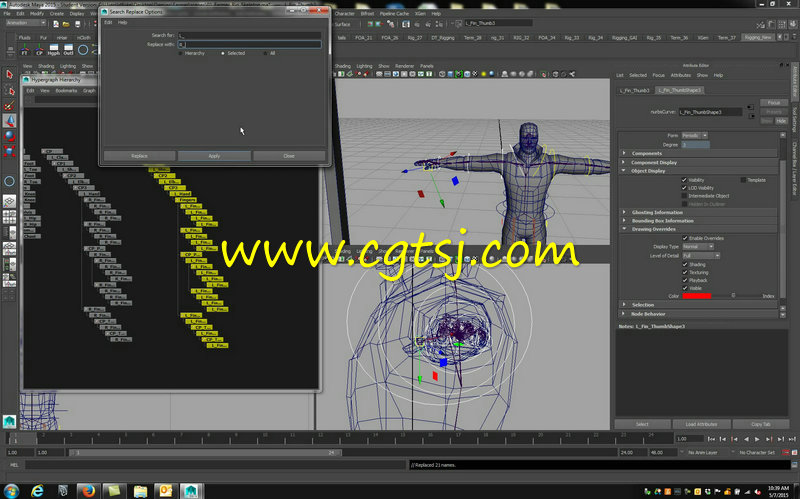Click the circle icon in left toolbox
The height and width of the screenshot is (499, 800).
point(9,181)
